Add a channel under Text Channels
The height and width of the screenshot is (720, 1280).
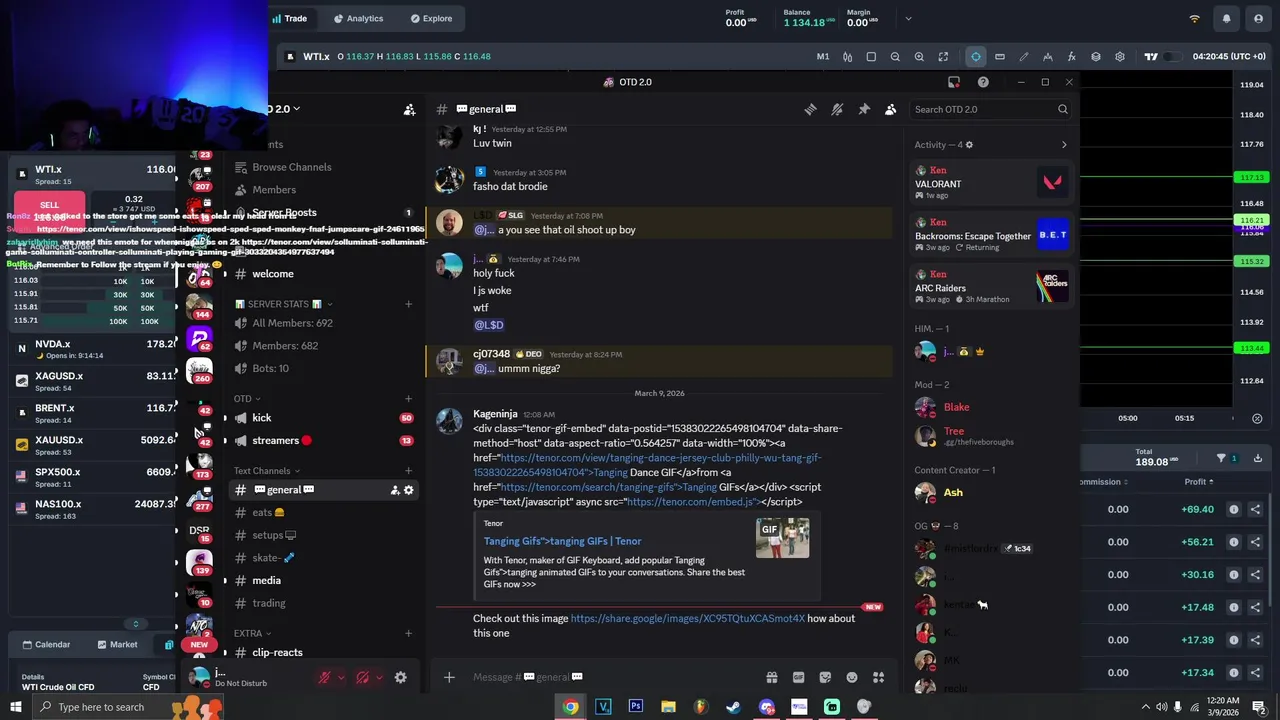[408, 471]
